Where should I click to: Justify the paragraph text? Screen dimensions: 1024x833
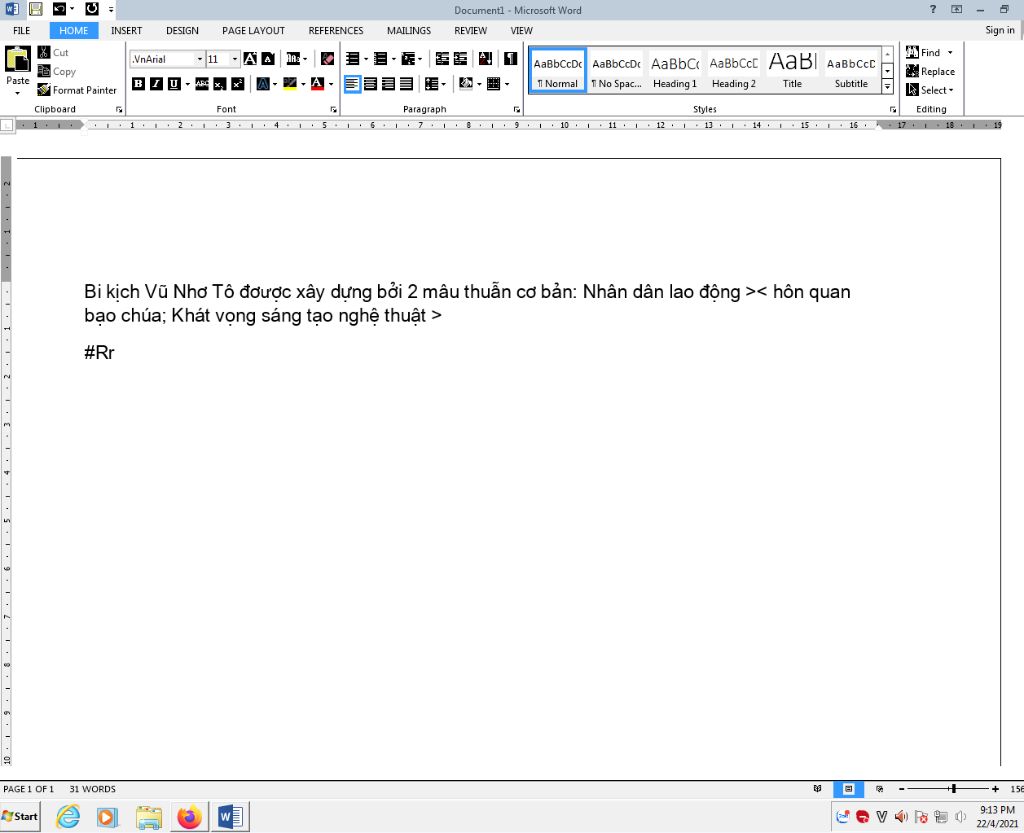tap(406, 84)
